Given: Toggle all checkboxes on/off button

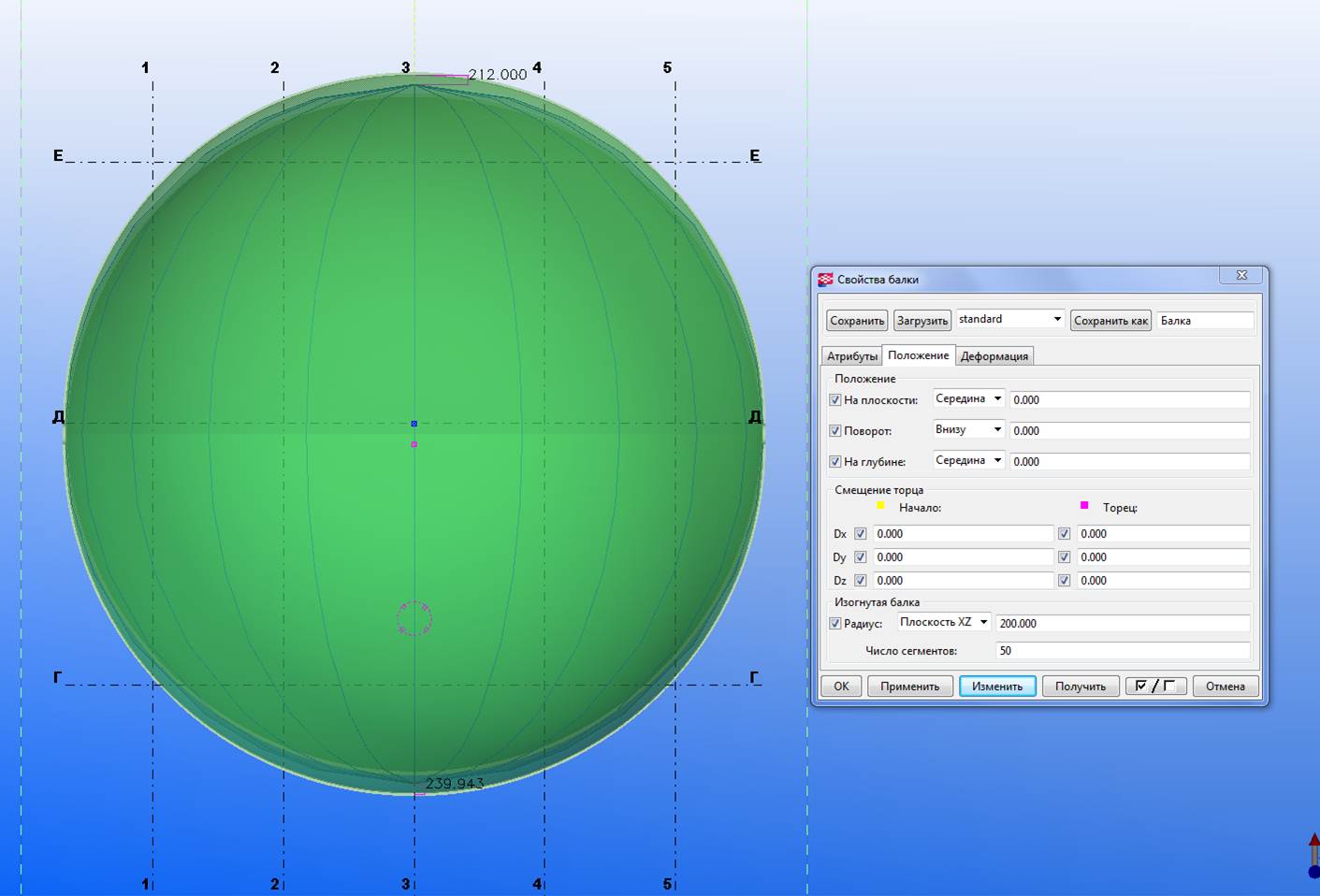Looking at the screenshot, I should point(1155,686).
